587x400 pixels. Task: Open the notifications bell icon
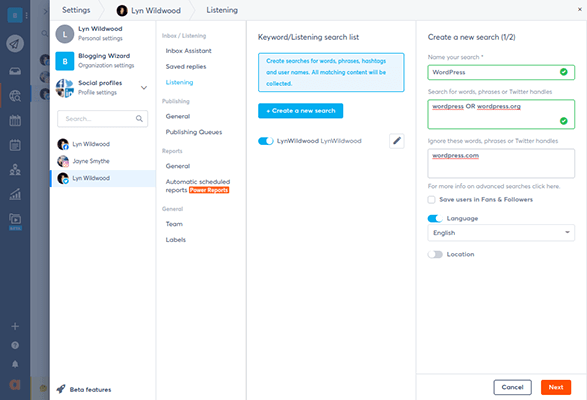coord(15,364)
